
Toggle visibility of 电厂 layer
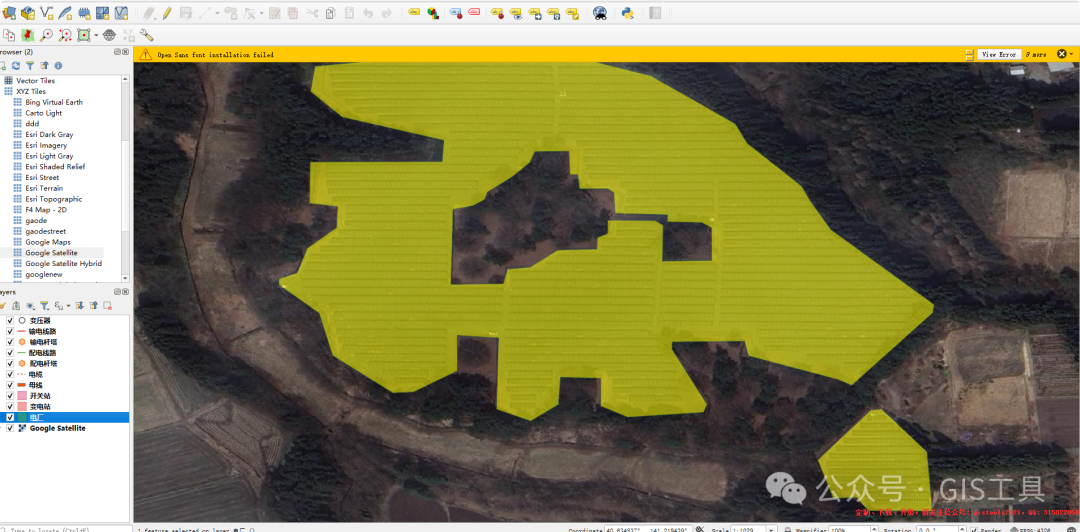point(10,418)
